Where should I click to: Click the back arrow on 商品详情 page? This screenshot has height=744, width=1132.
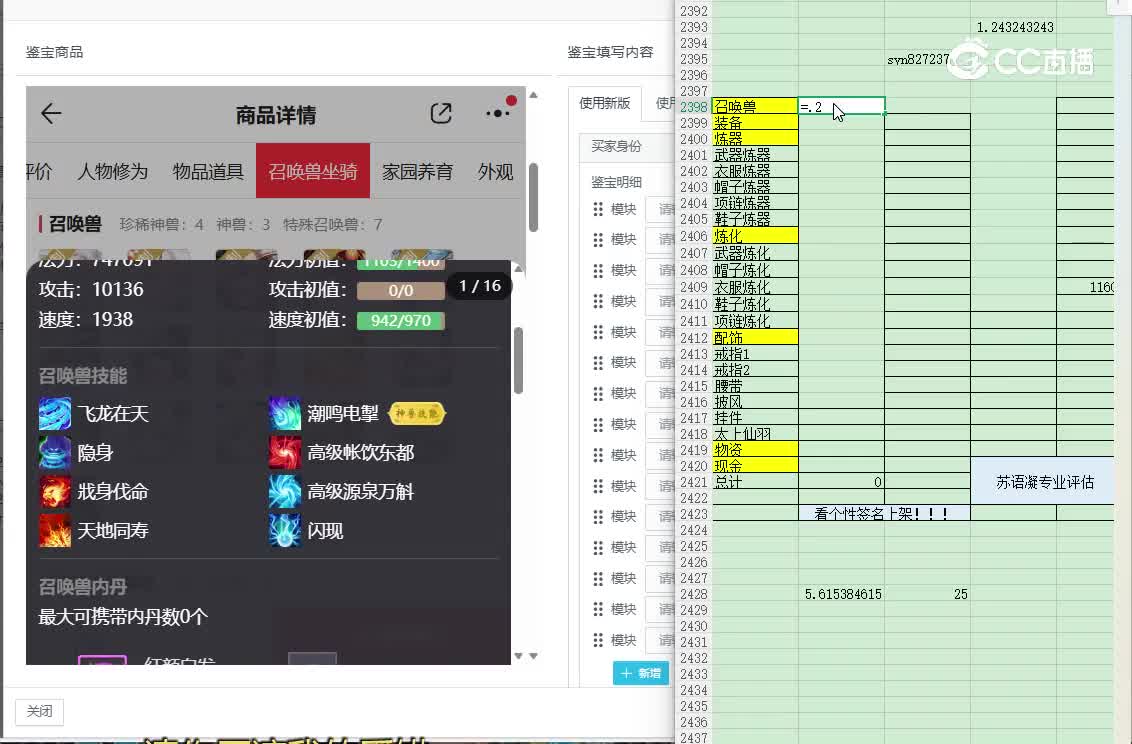tap(50, 113)
